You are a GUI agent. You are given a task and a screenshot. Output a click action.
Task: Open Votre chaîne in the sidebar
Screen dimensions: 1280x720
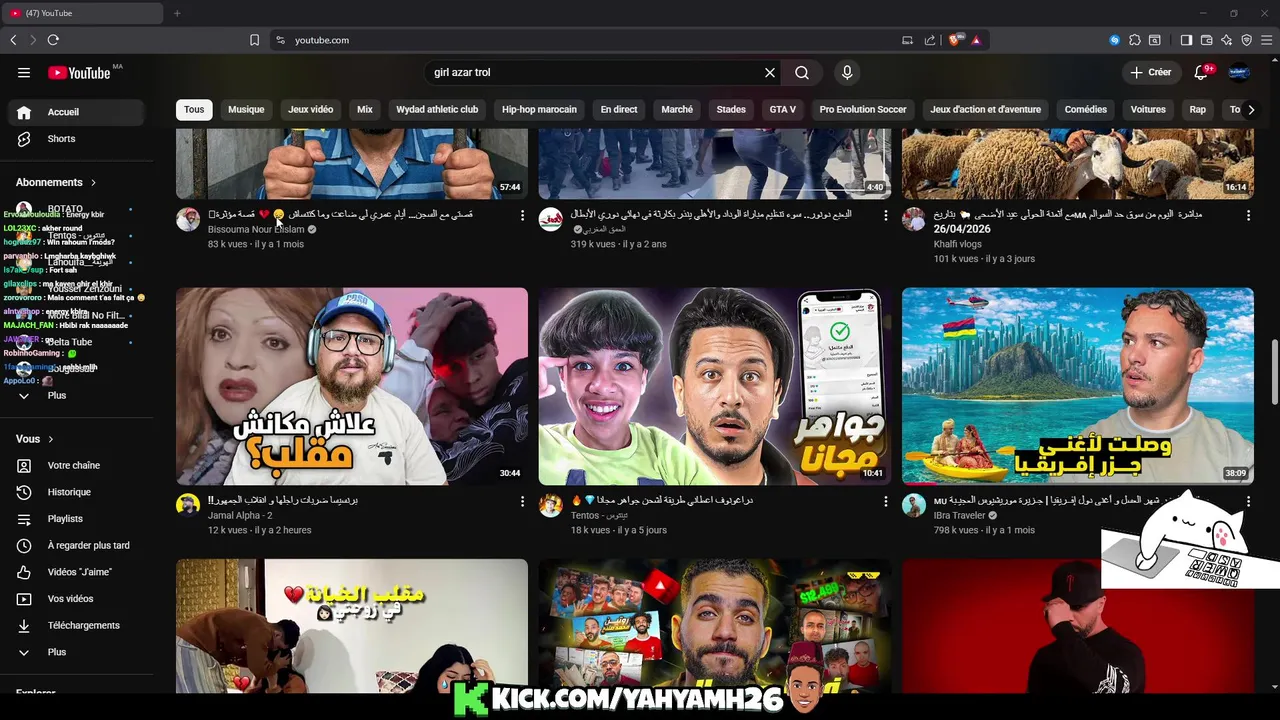click(77, 465)
